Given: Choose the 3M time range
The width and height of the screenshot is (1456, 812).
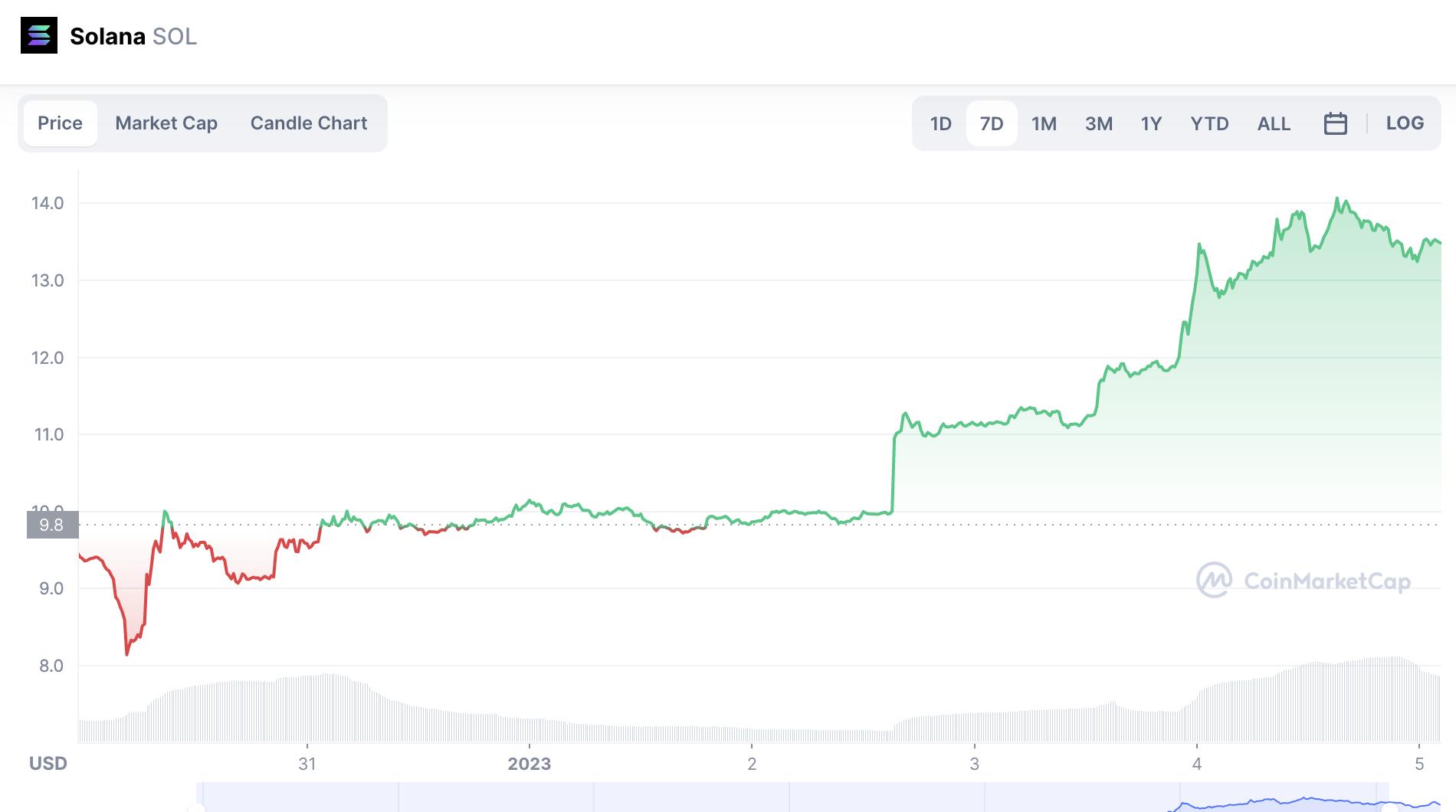Looking at the screenshot, I should click(1098, 123).
